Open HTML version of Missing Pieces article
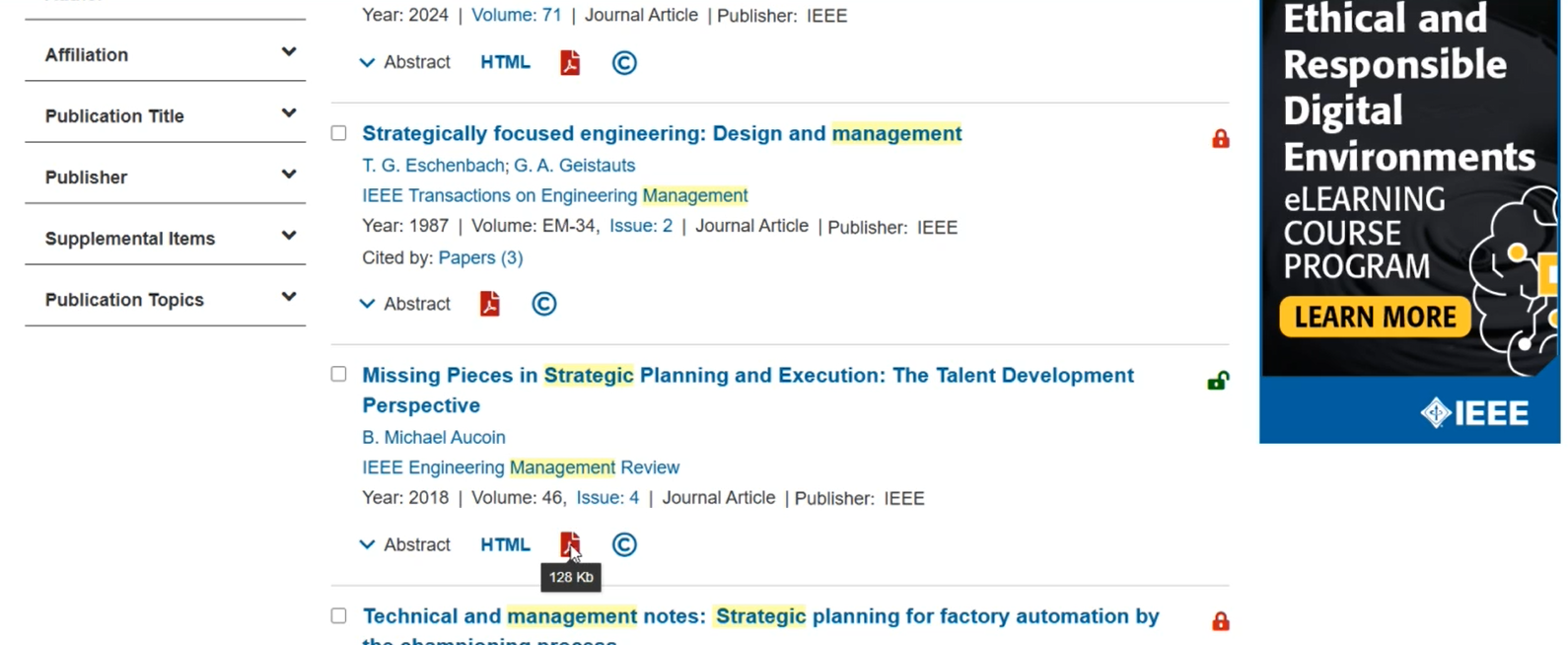The image size is (1568, 645). click(x=505, y=544)
